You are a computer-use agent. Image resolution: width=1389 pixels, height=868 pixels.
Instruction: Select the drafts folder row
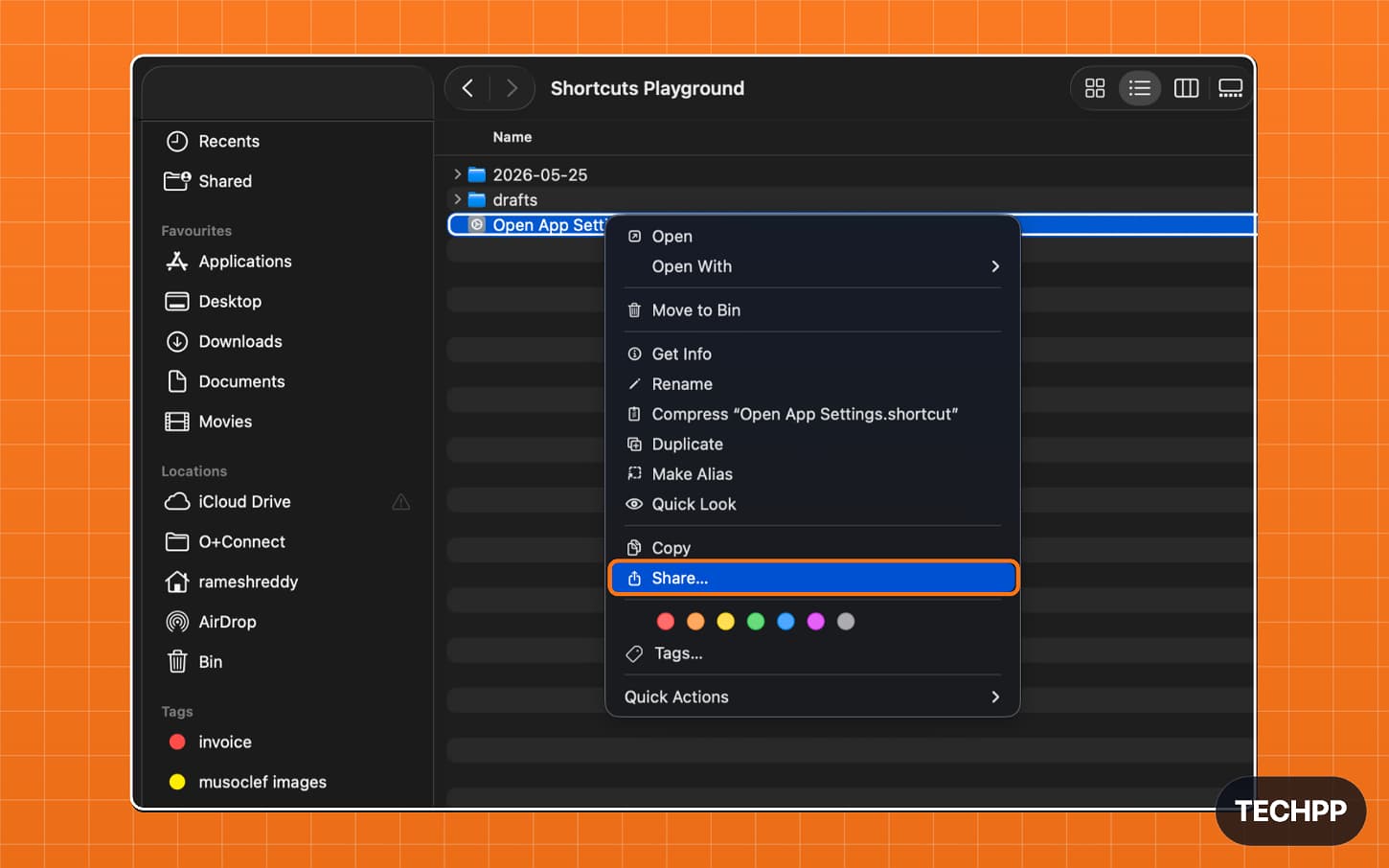(851, 199)
